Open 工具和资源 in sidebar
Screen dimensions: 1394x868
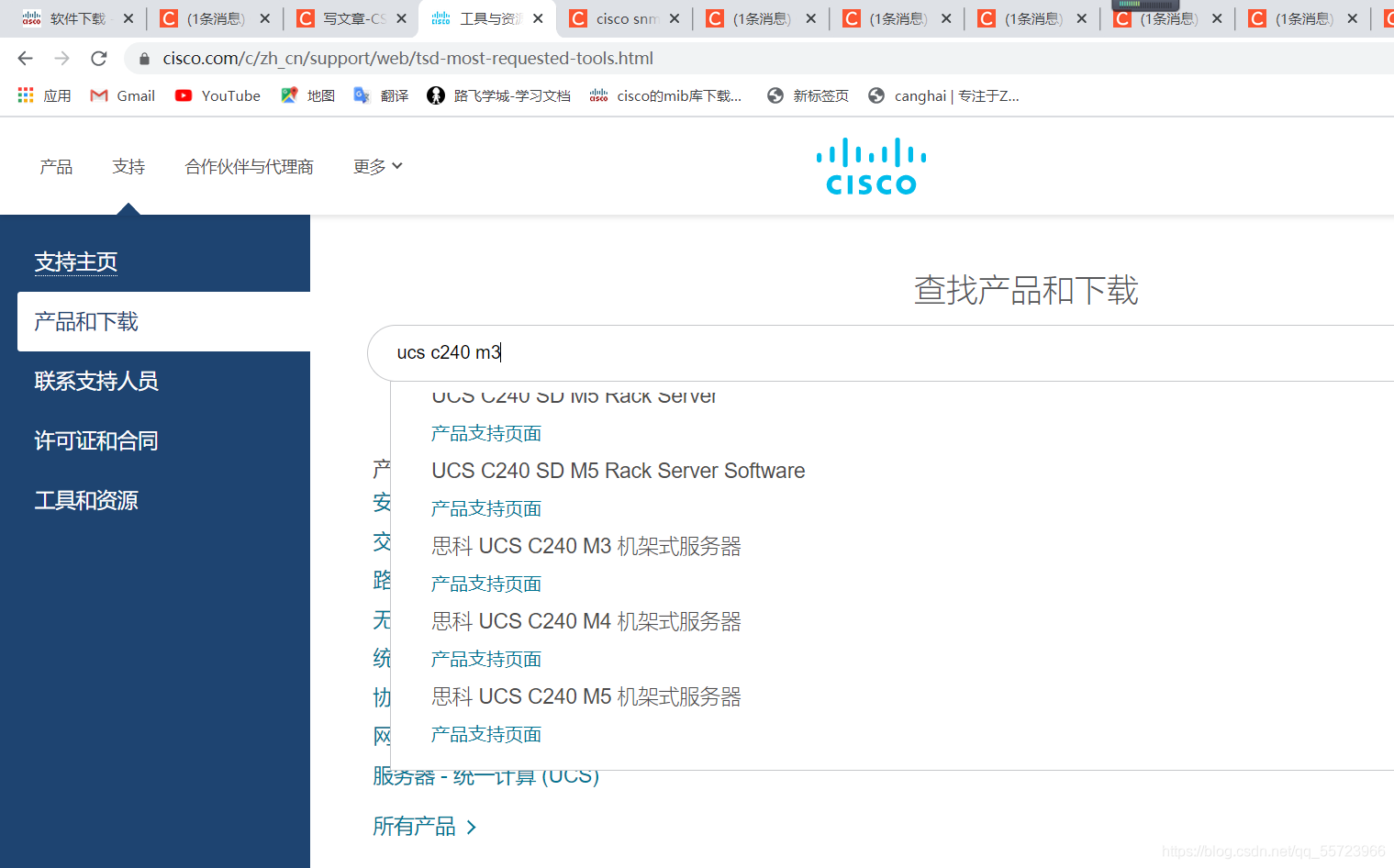[x=86, y=501]
